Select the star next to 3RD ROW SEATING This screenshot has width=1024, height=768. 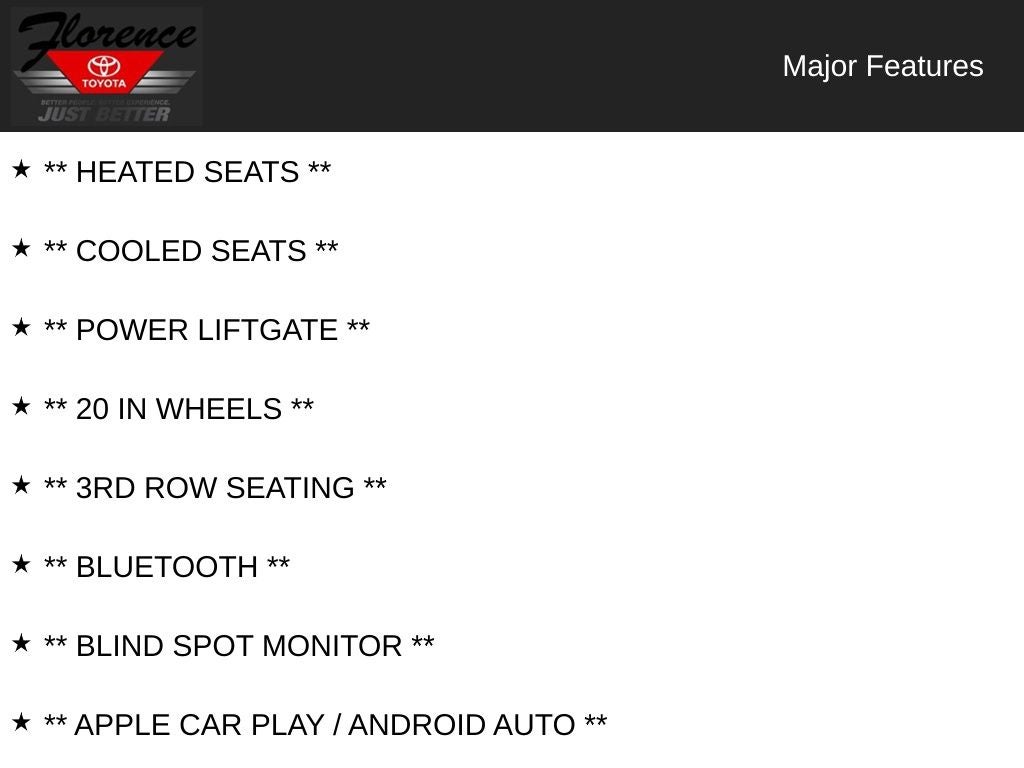click(21, 485)
